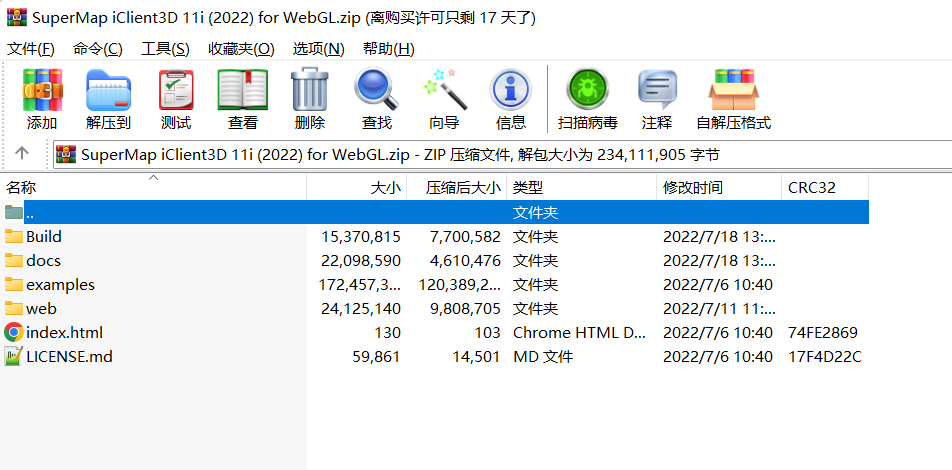Show archive 信息 (Info) icon
The height and width of the screenshot is (470, 952).
[510, 89]
